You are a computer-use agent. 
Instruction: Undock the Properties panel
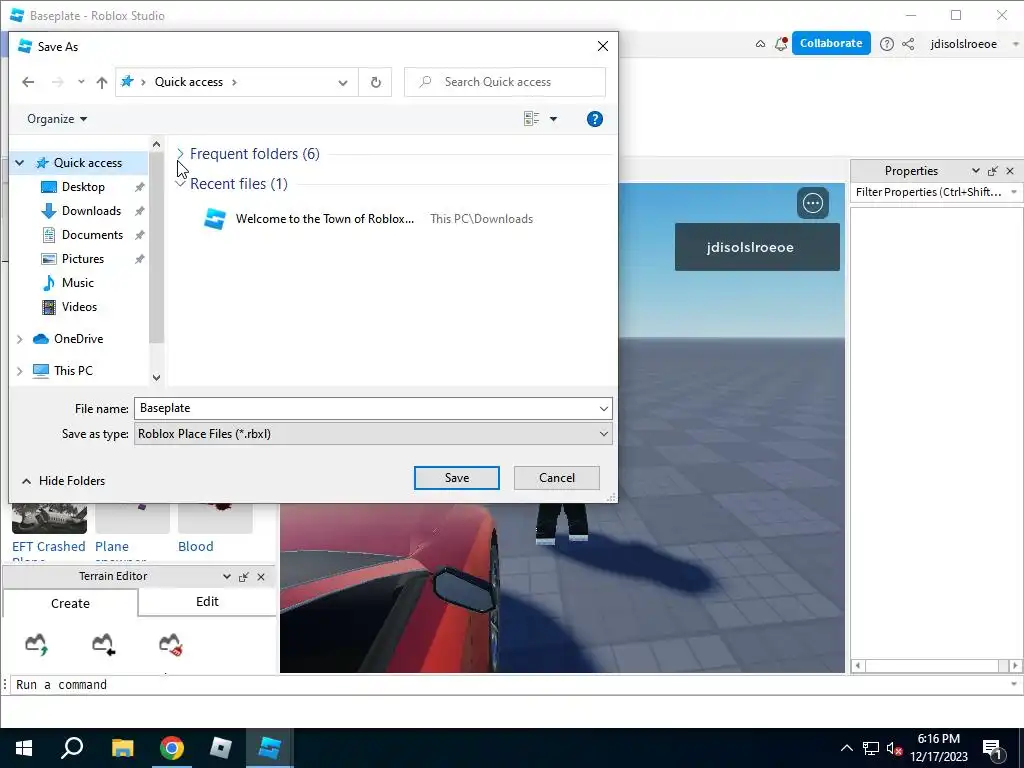point(993,171)
